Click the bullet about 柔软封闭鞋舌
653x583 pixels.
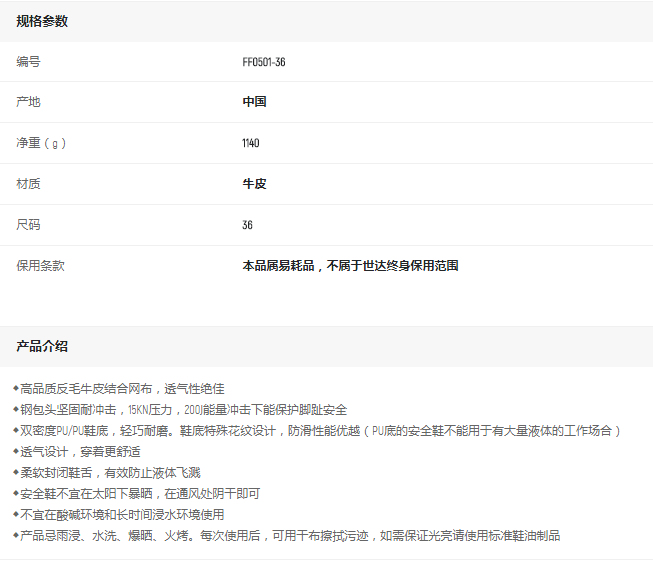pyautogui.click(x=109, y=472)
